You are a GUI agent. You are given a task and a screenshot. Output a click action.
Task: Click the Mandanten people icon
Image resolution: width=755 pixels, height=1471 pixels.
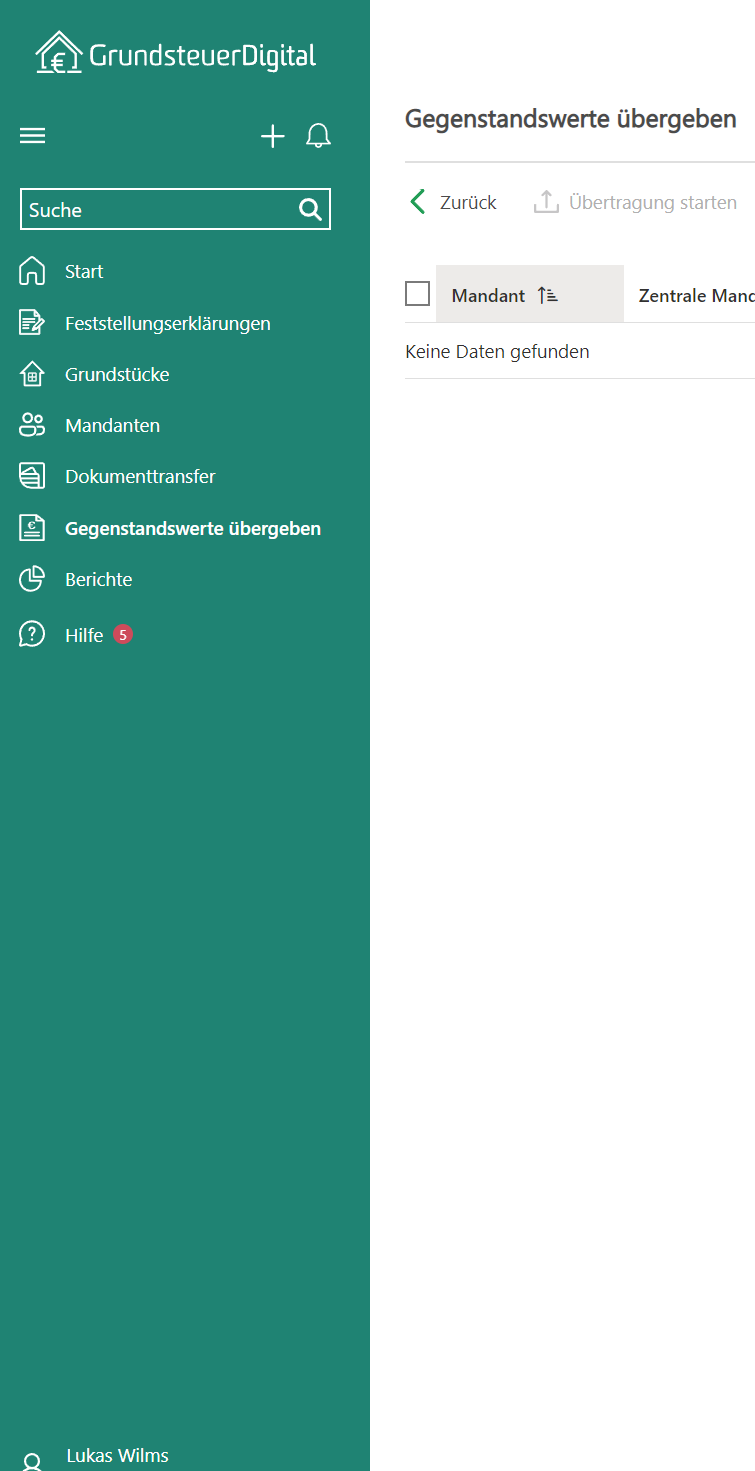(33, 425)
